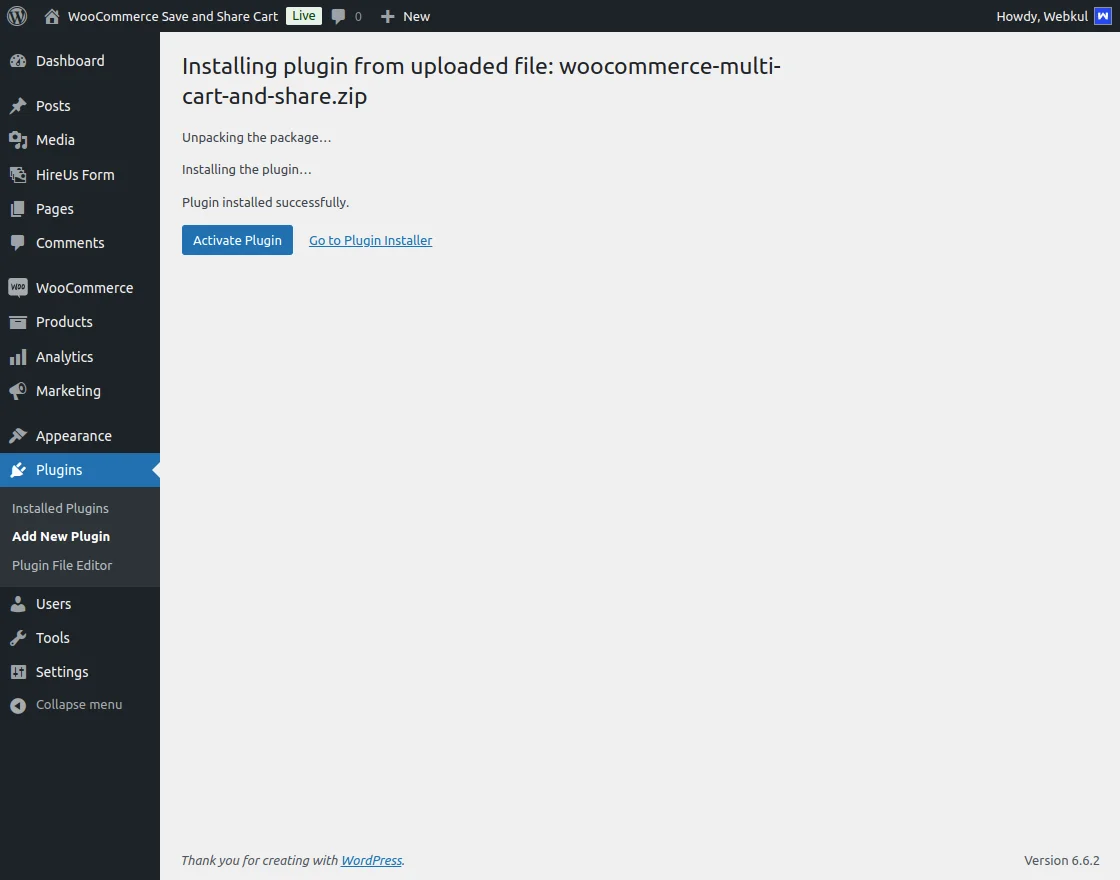The height and width of the screenshot is (880, 1120).
Task: Open the Tools sidebar icon
Action: [x=20, y=638]
